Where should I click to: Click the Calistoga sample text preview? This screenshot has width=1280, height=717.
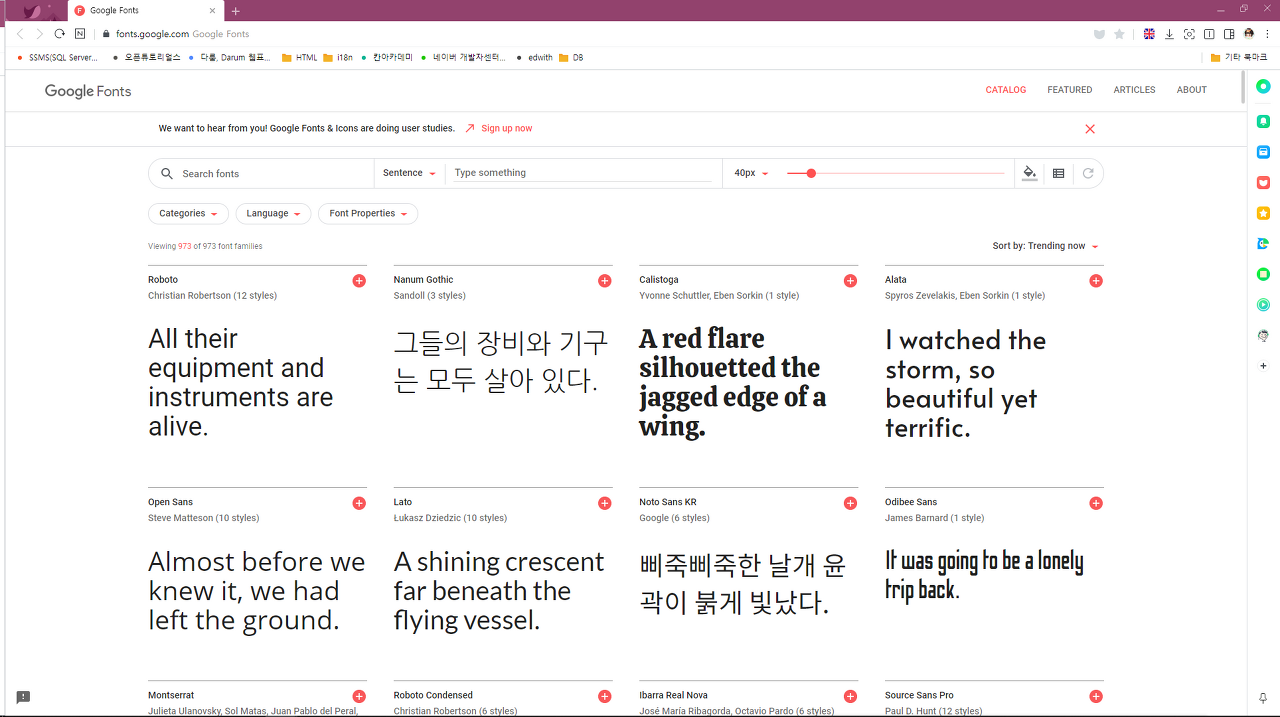coord(734,383)
